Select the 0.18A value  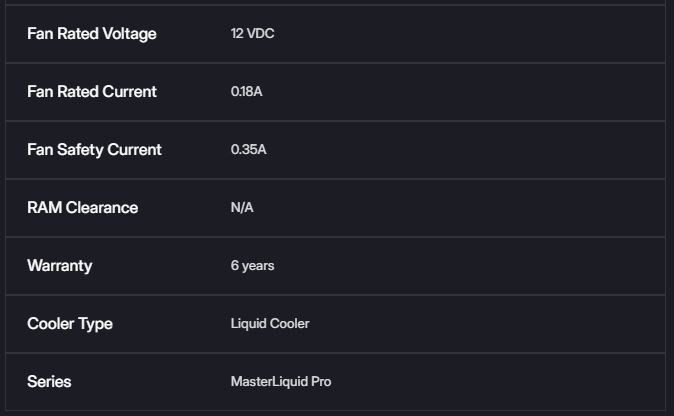pyautogui.click(x=246, y=92)
